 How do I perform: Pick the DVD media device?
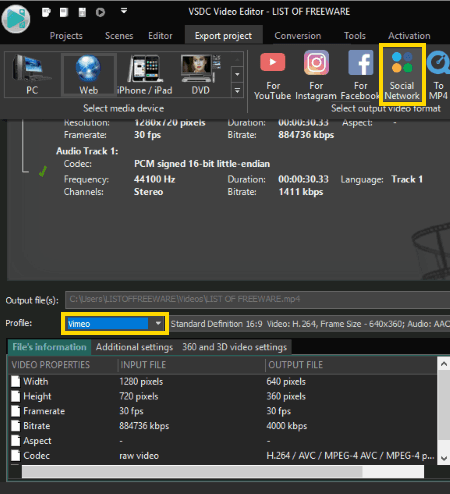pos(201,75)
